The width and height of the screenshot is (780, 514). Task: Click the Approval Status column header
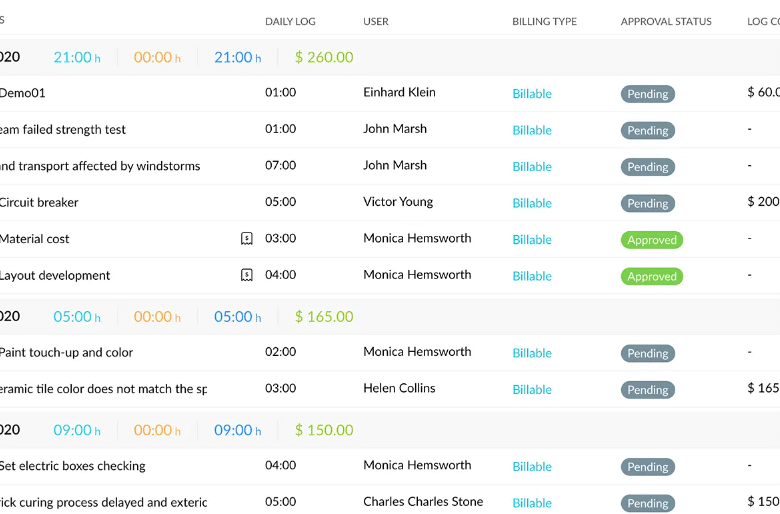tap(666, 21)
